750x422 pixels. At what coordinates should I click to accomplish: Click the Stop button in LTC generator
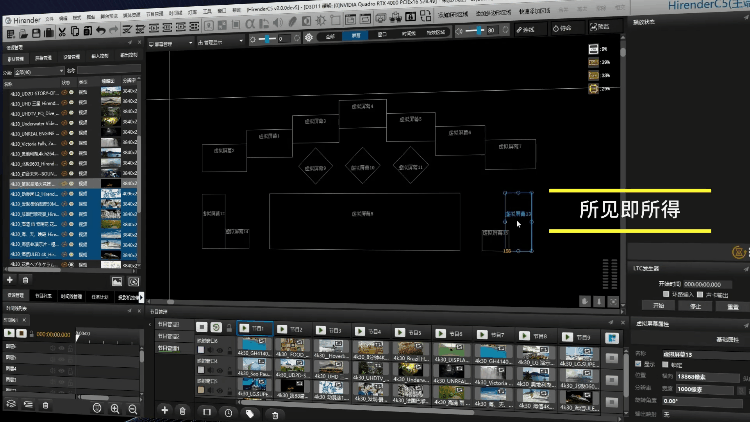[696, 306]
